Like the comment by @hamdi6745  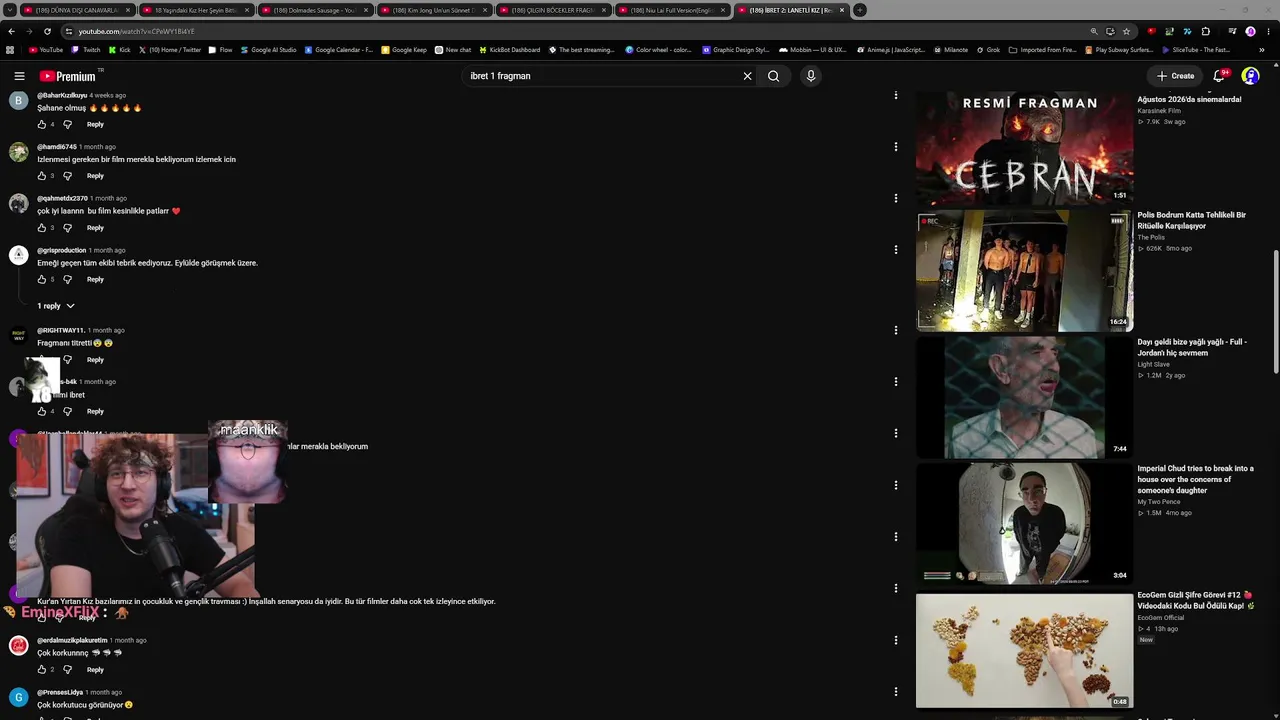pyautogui.click(x=42, y=176)
